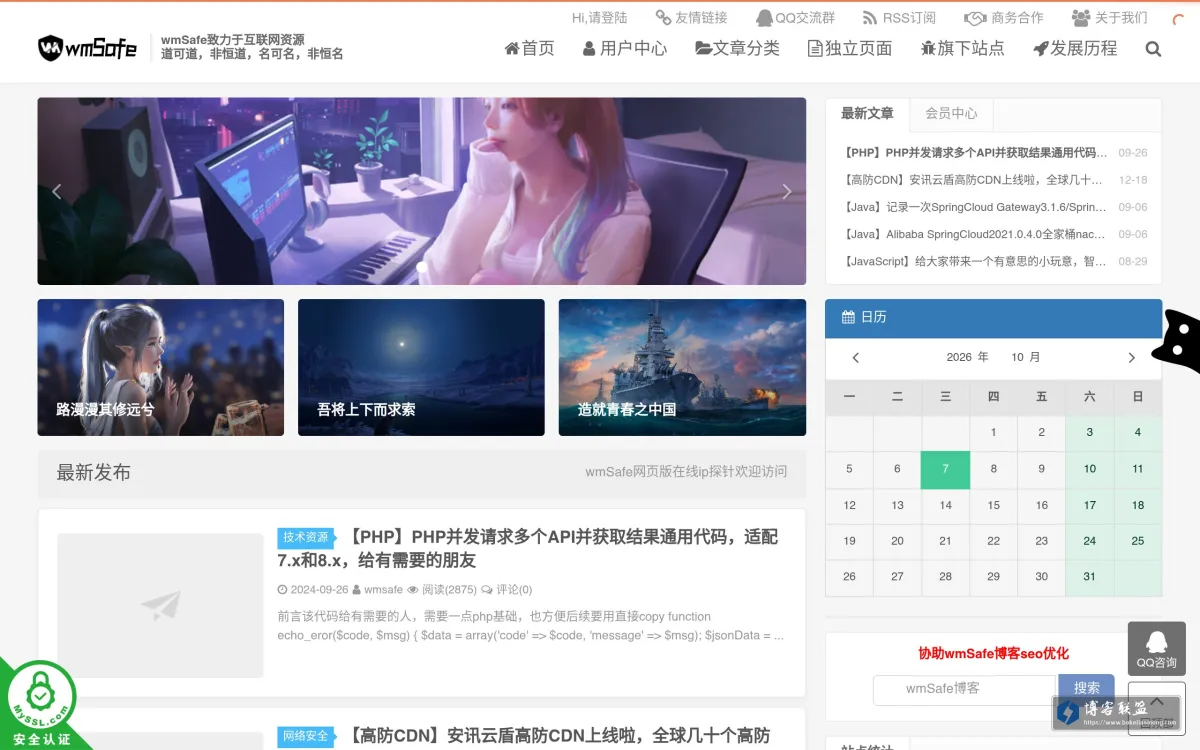The image size is (1200, 750).
Task: Click main banner slide image
Action: coord(421,191)
